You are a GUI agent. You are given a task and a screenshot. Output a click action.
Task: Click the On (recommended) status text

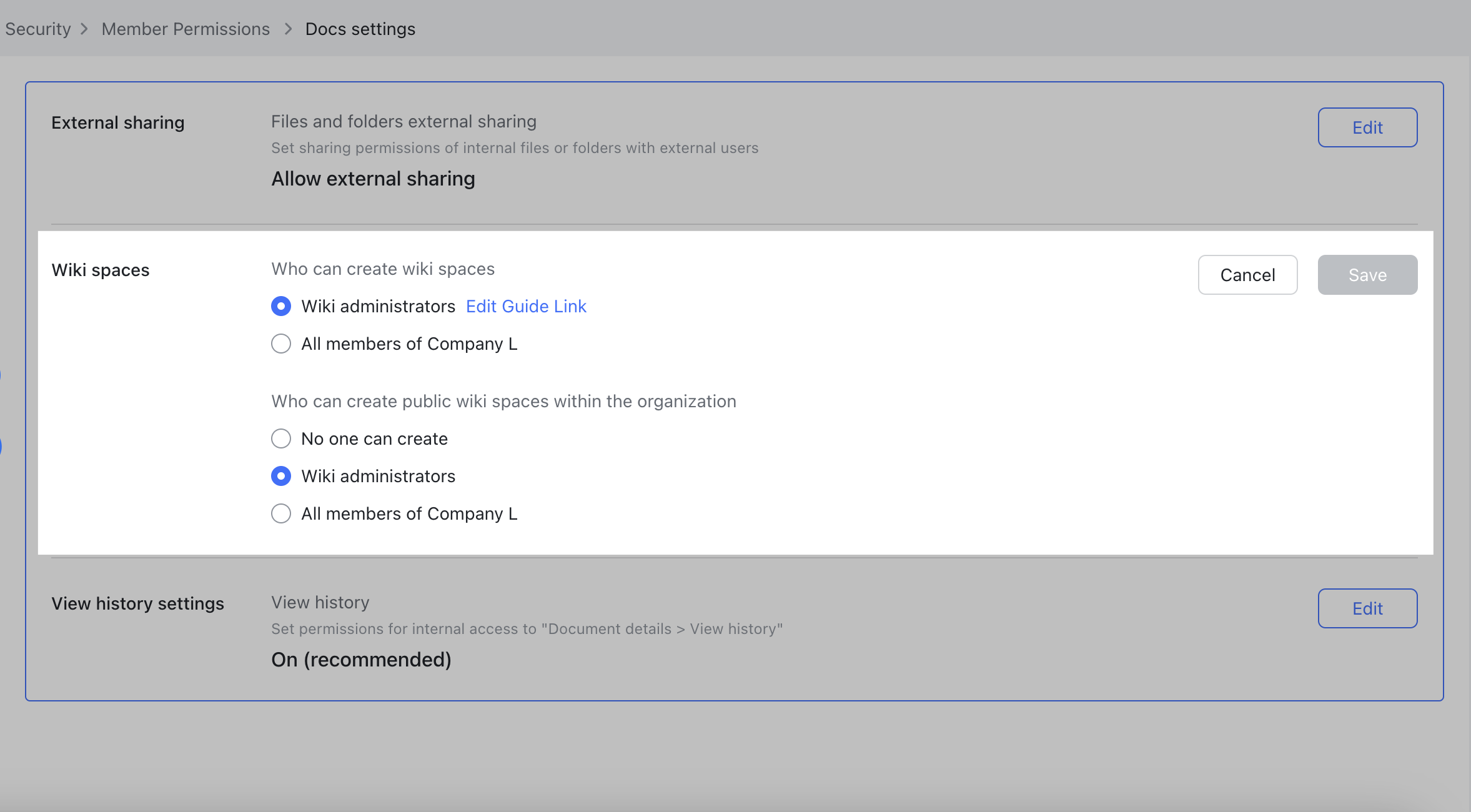(x=361, y=659)
